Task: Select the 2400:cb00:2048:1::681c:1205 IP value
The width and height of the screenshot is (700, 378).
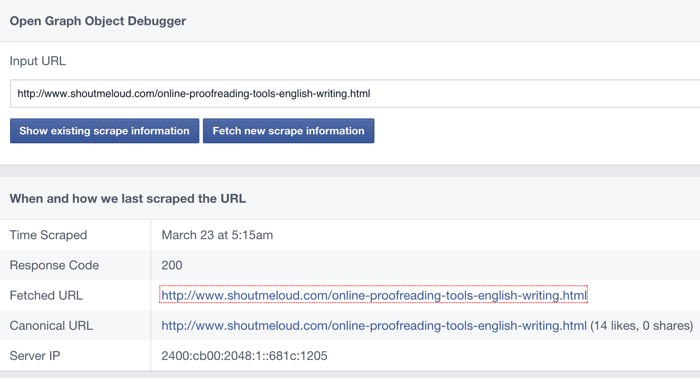Action: coord(244,356)
